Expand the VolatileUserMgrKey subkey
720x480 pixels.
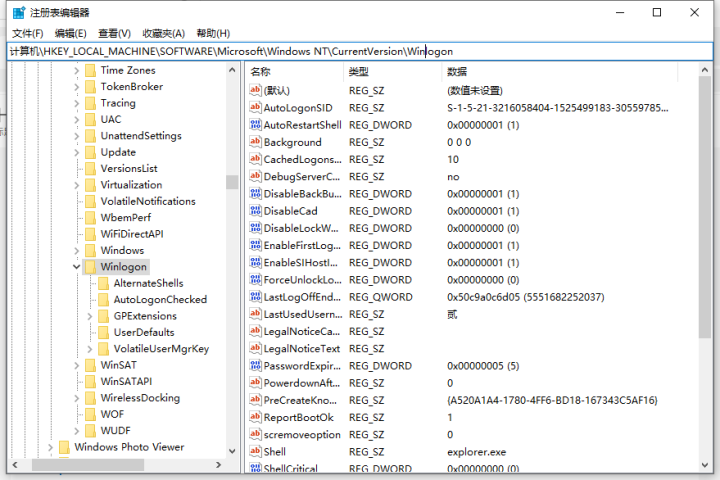point(90,349)
